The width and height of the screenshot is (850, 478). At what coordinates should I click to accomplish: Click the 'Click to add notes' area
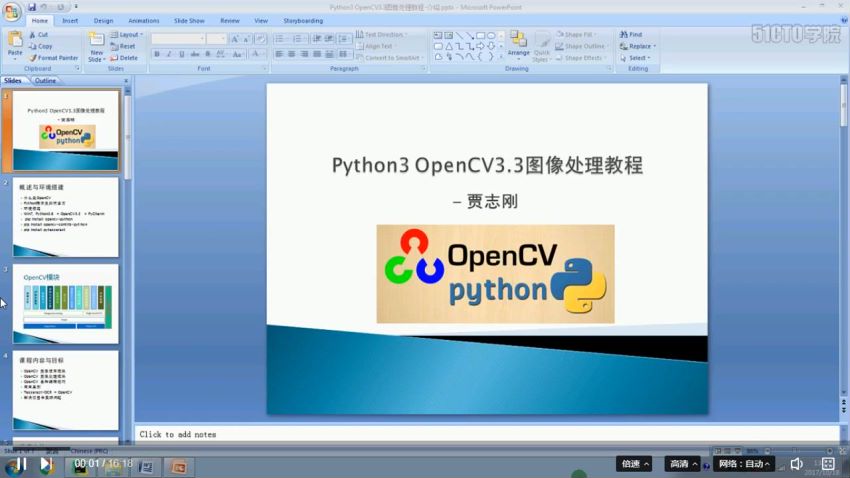pos(486,434)
